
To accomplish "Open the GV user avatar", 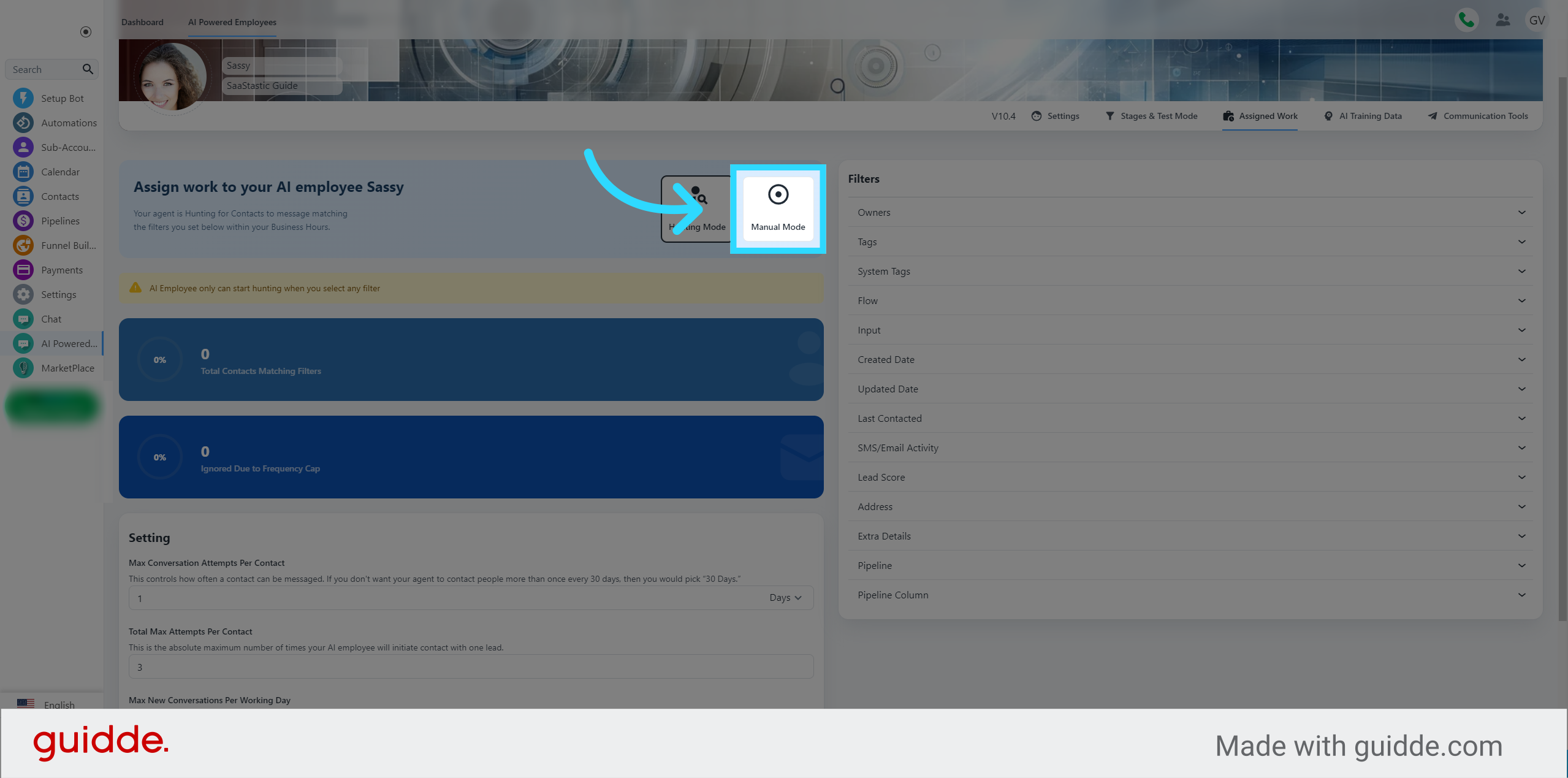I will pyautogui.click(x=1537, y=20).
